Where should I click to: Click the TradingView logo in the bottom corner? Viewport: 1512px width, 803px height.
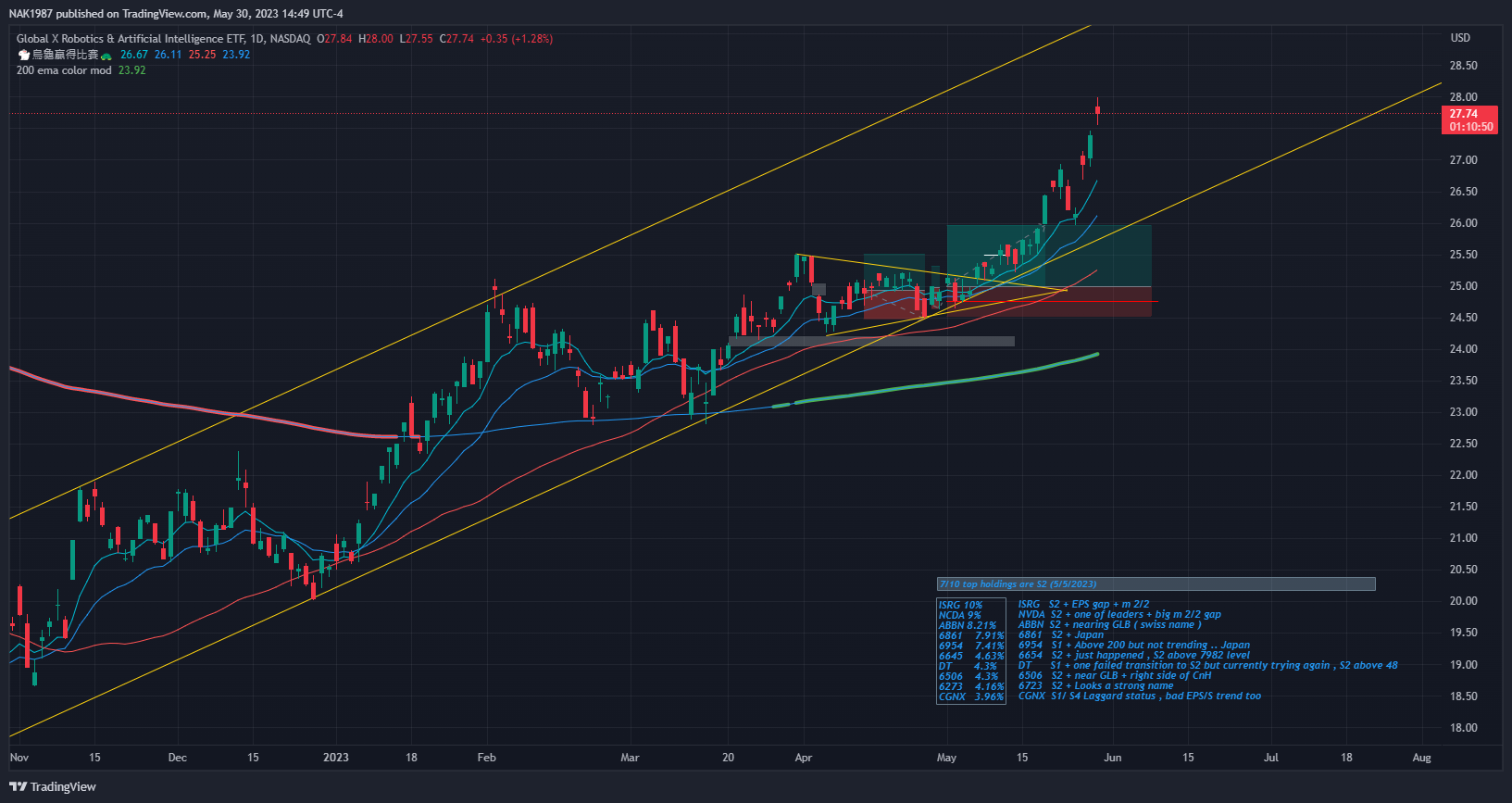(x=53, y=786)
